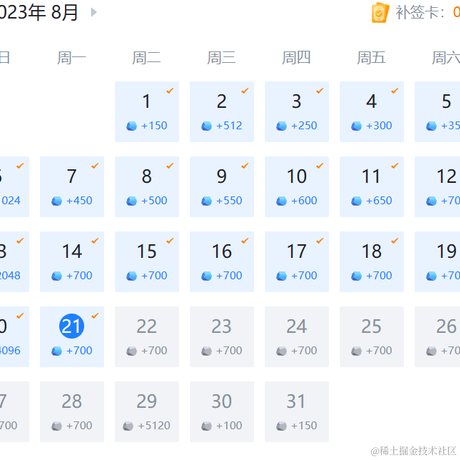Select August 31 with +150 reward

point(297,412)
